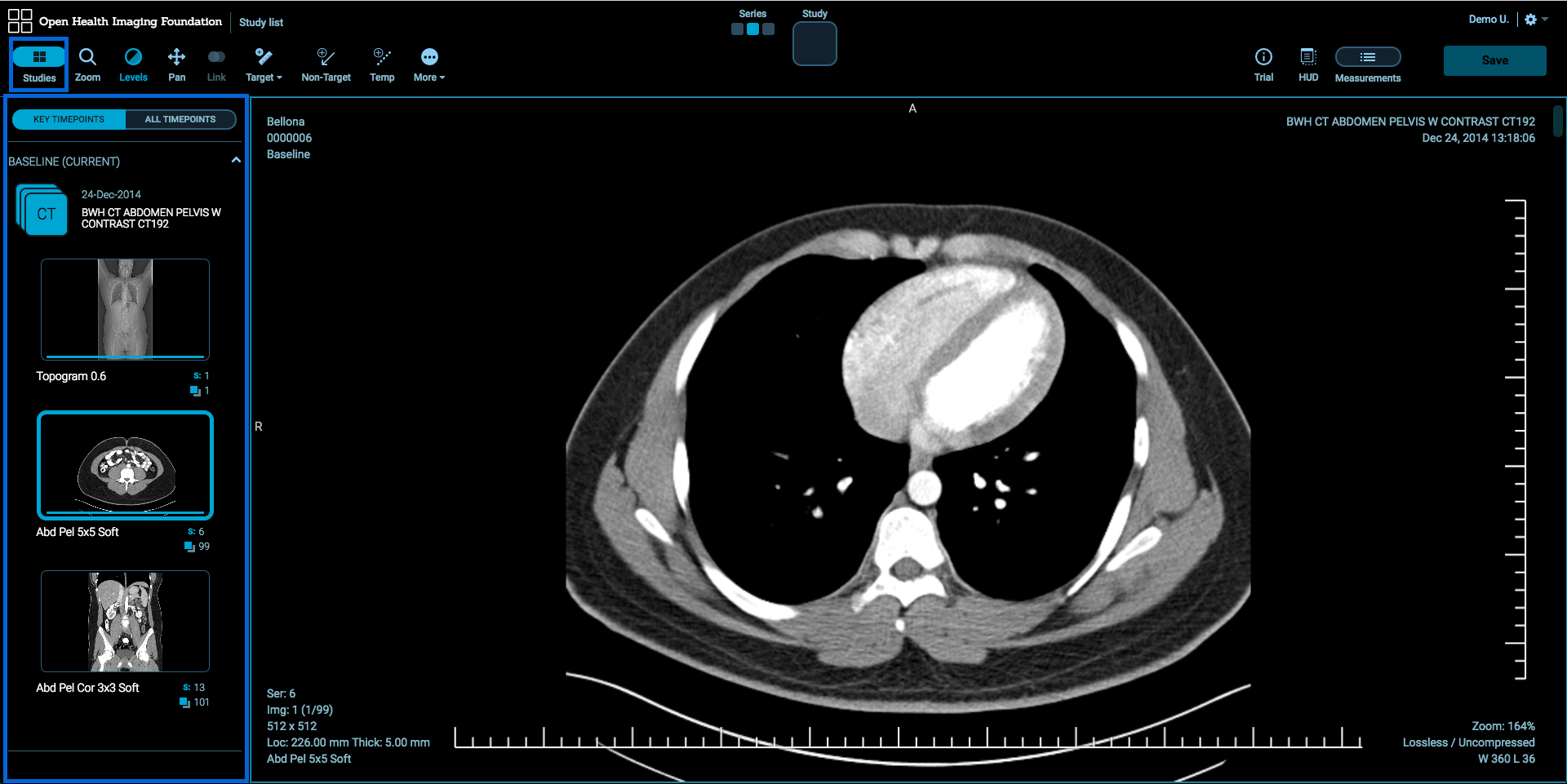1567x784 pixels.
Task: Toggle the Measurements panel
Action: [1367, 64]
